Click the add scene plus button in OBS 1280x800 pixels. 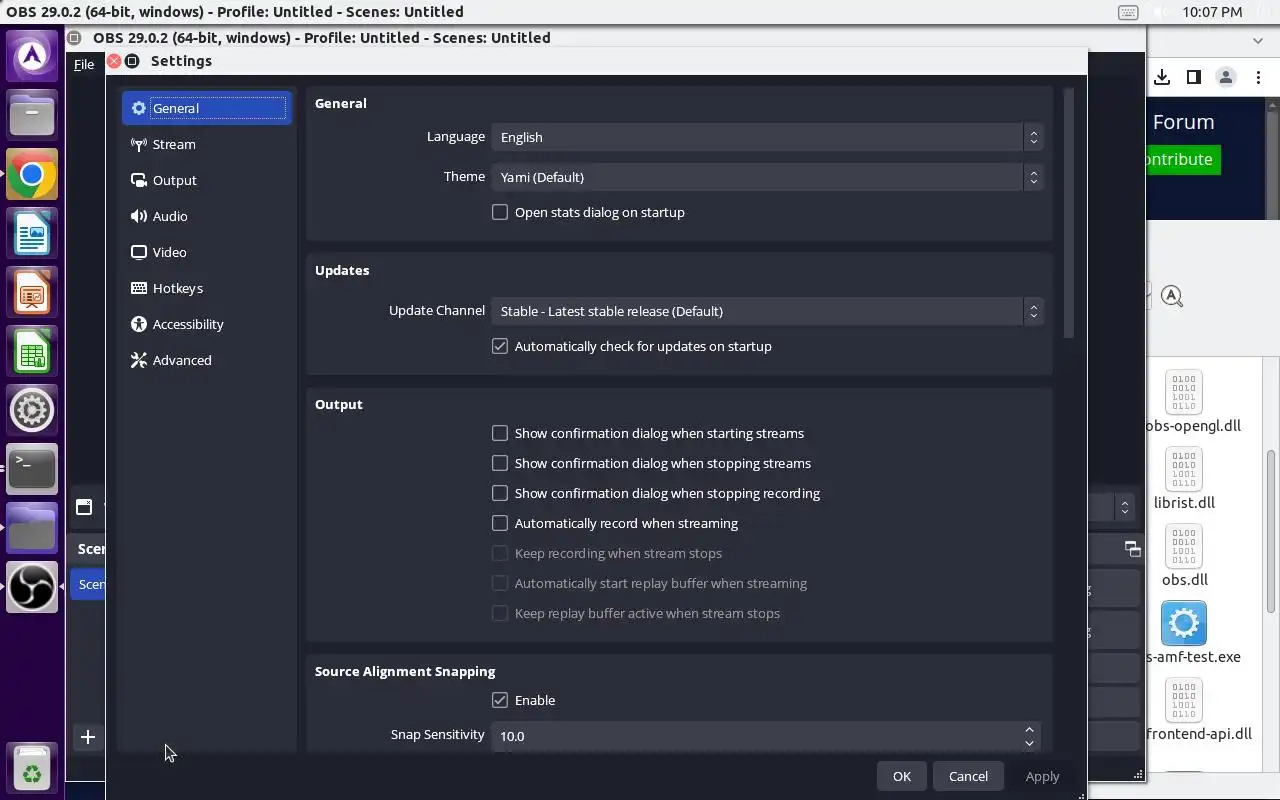click(88, 737)
